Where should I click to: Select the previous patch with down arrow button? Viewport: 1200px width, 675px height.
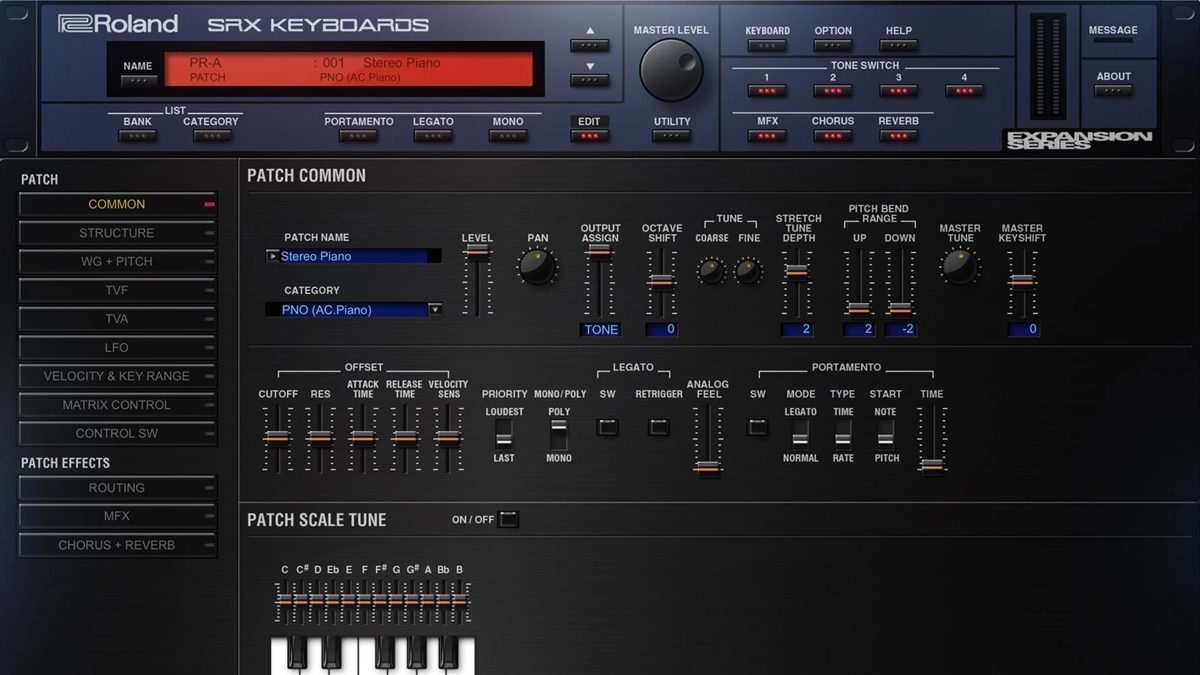pyautogui.click(x=589, y=80)
